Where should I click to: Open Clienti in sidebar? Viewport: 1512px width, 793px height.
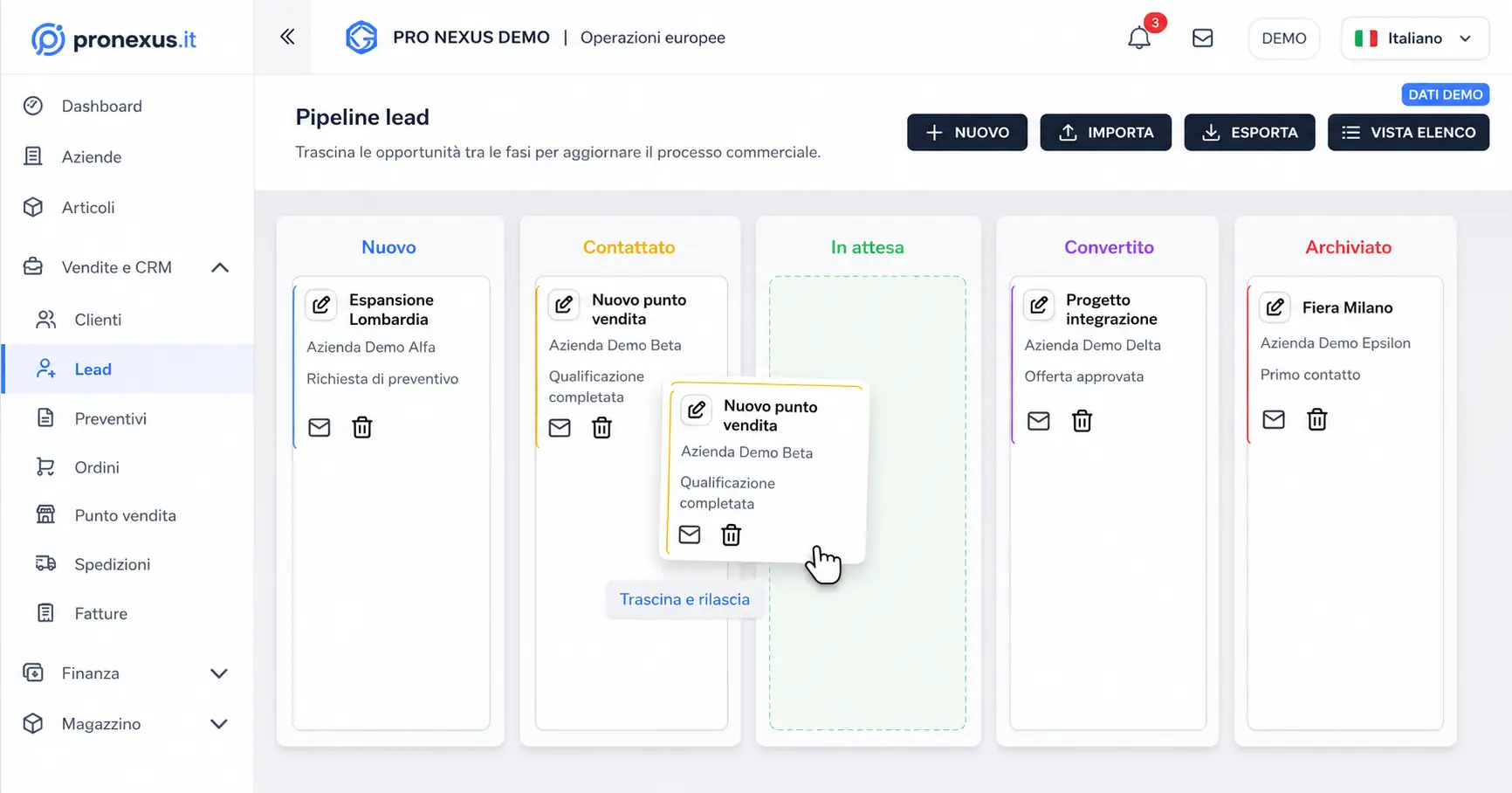127,320
